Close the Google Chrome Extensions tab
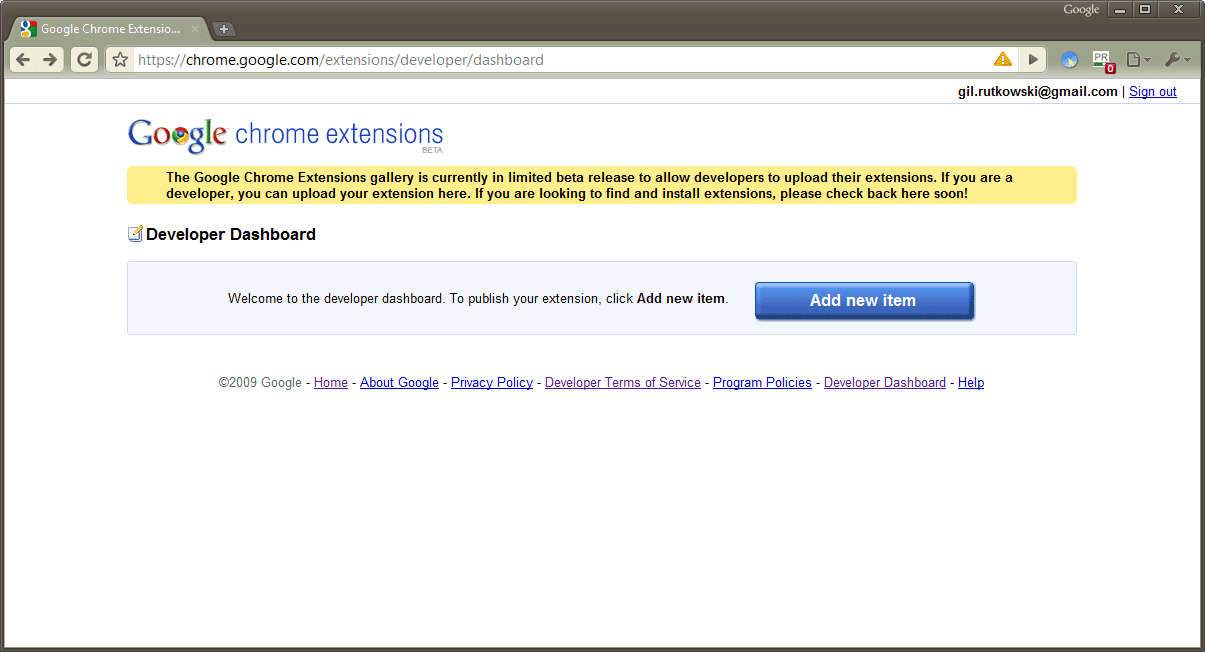Image resolution: width=1205 pixels, height=652 pixels. 194,29
